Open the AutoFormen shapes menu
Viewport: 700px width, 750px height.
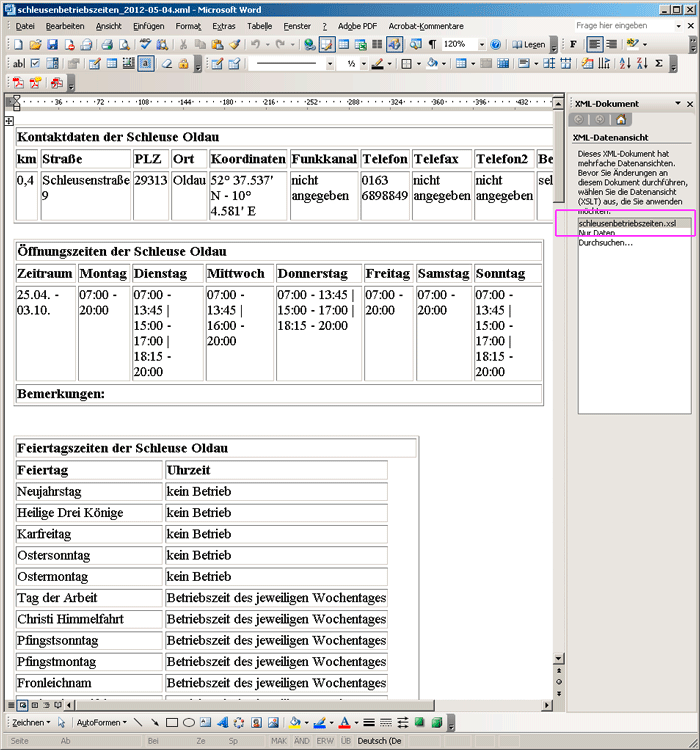pyautogui.click(x=101, y=723)
